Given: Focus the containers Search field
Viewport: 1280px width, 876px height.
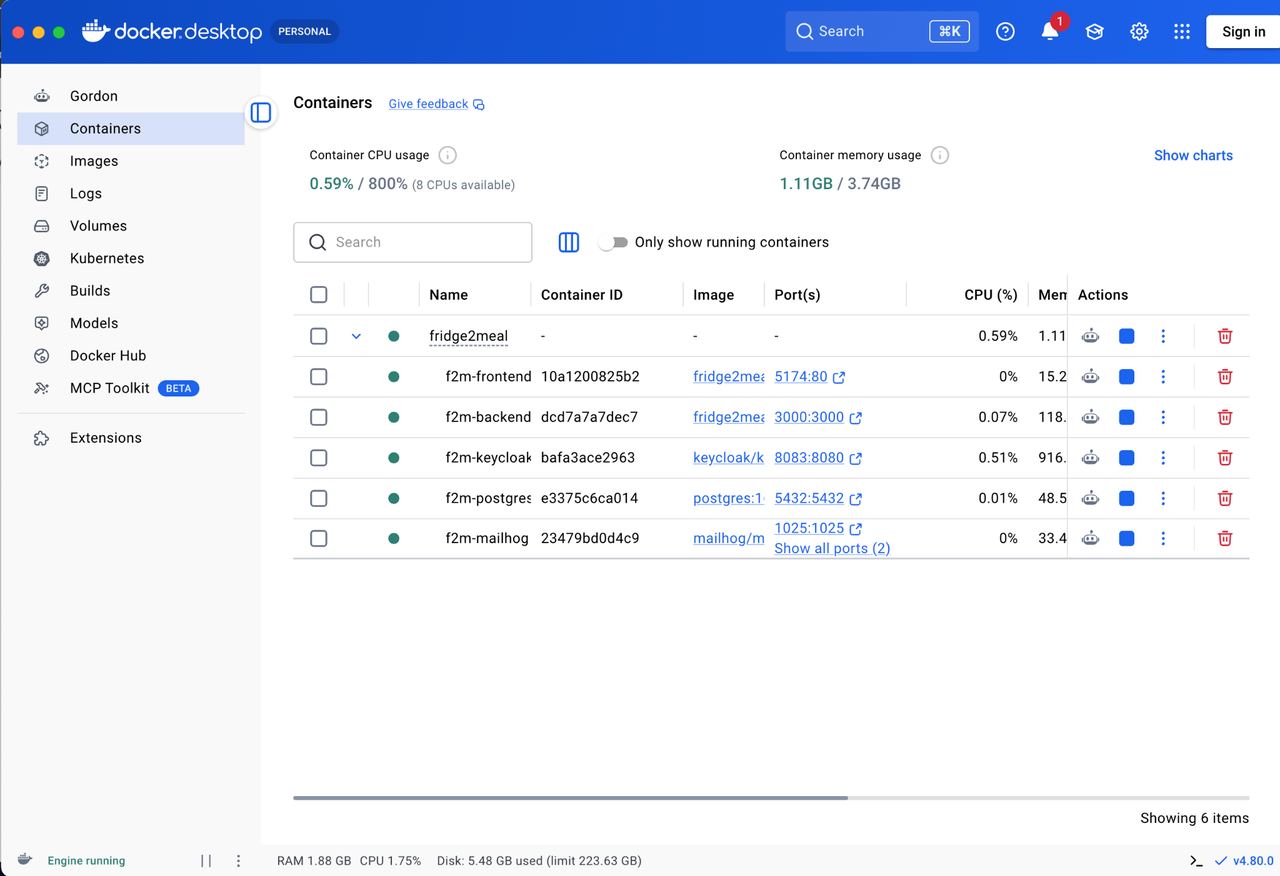Looking at the screenshot, I should coord(412,242).
